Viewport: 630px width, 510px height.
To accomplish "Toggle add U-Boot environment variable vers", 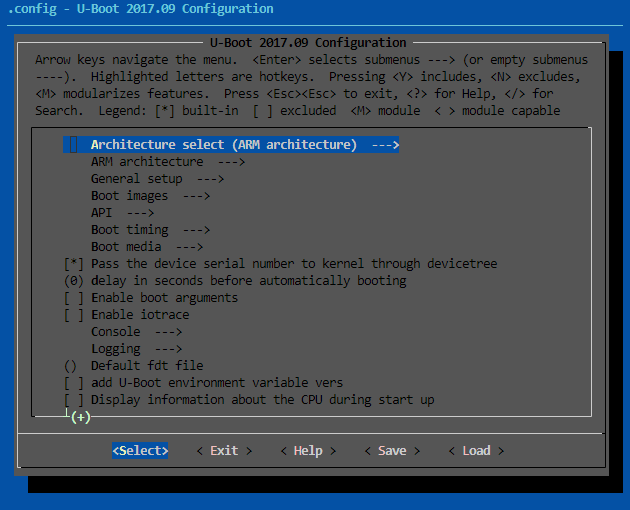I will (74, 383).
